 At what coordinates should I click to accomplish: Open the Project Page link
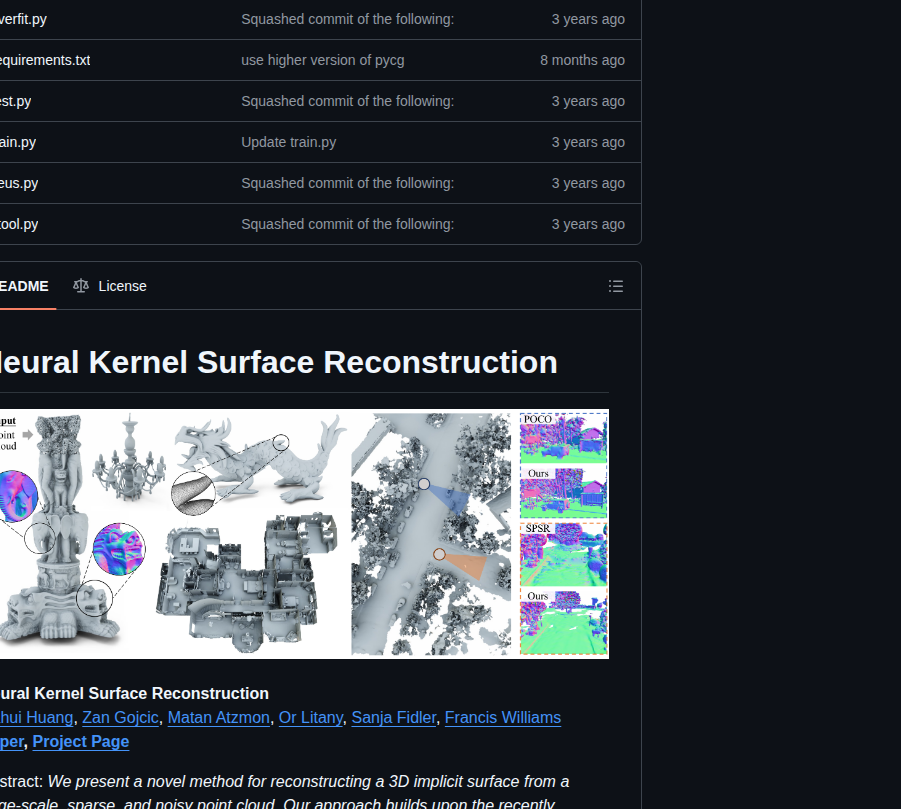click(80, 742)
